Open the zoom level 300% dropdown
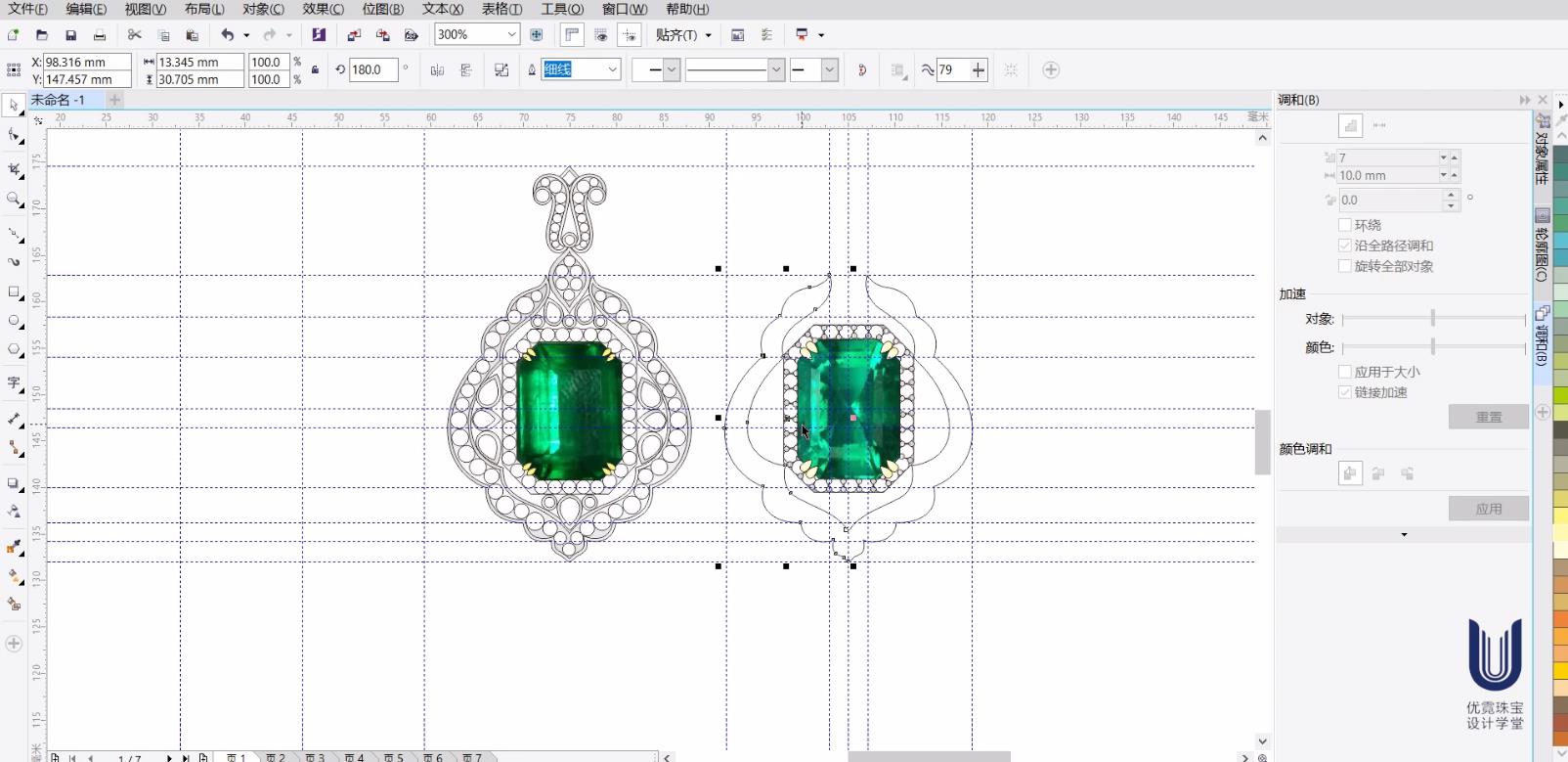This screenshot has height=762, width=1568. tap(511, 34)
